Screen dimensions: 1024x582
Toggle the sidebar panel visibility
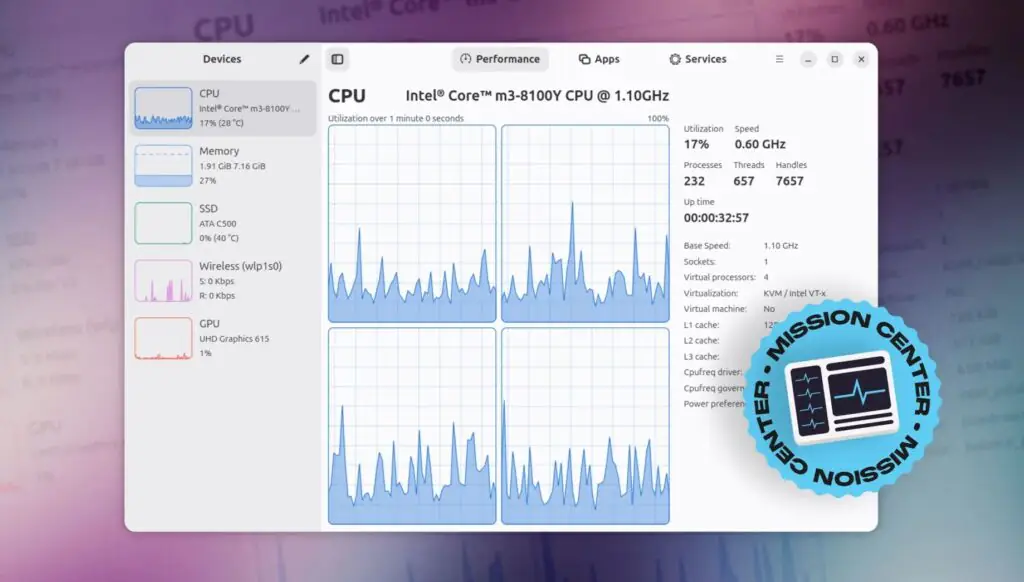click(337, 59)
